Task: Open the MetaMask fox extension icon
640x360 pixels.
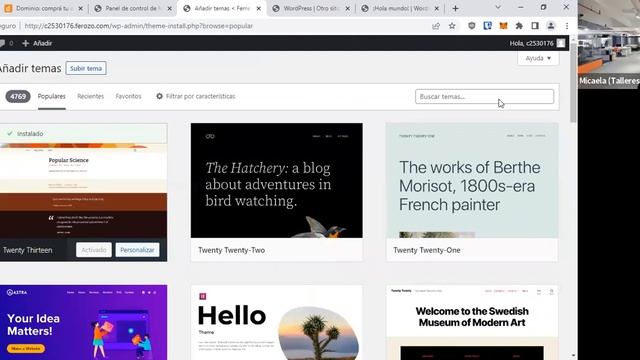Action: [x=503, y=26]
